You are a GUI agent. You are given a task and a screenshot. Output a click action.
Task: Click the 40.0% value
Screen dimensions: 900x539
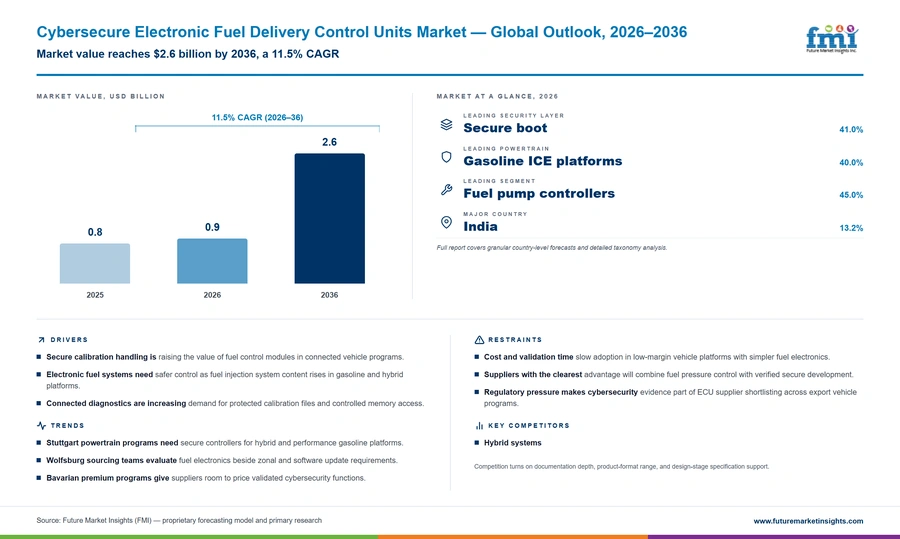pyautogui.click(x=851, y=162)
